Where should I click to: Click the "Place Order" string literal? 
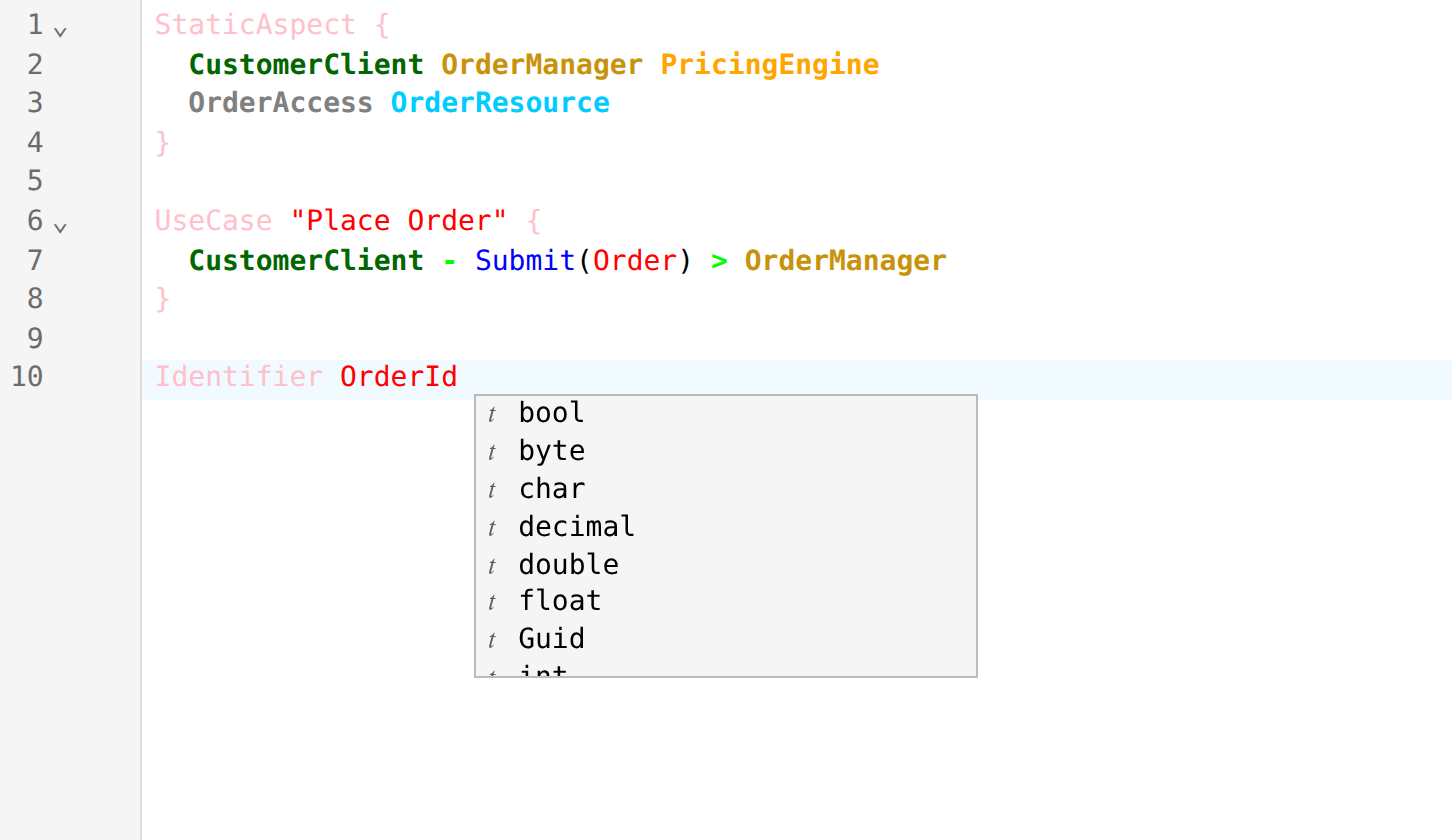pyautogui.click(x=399, y=221)
